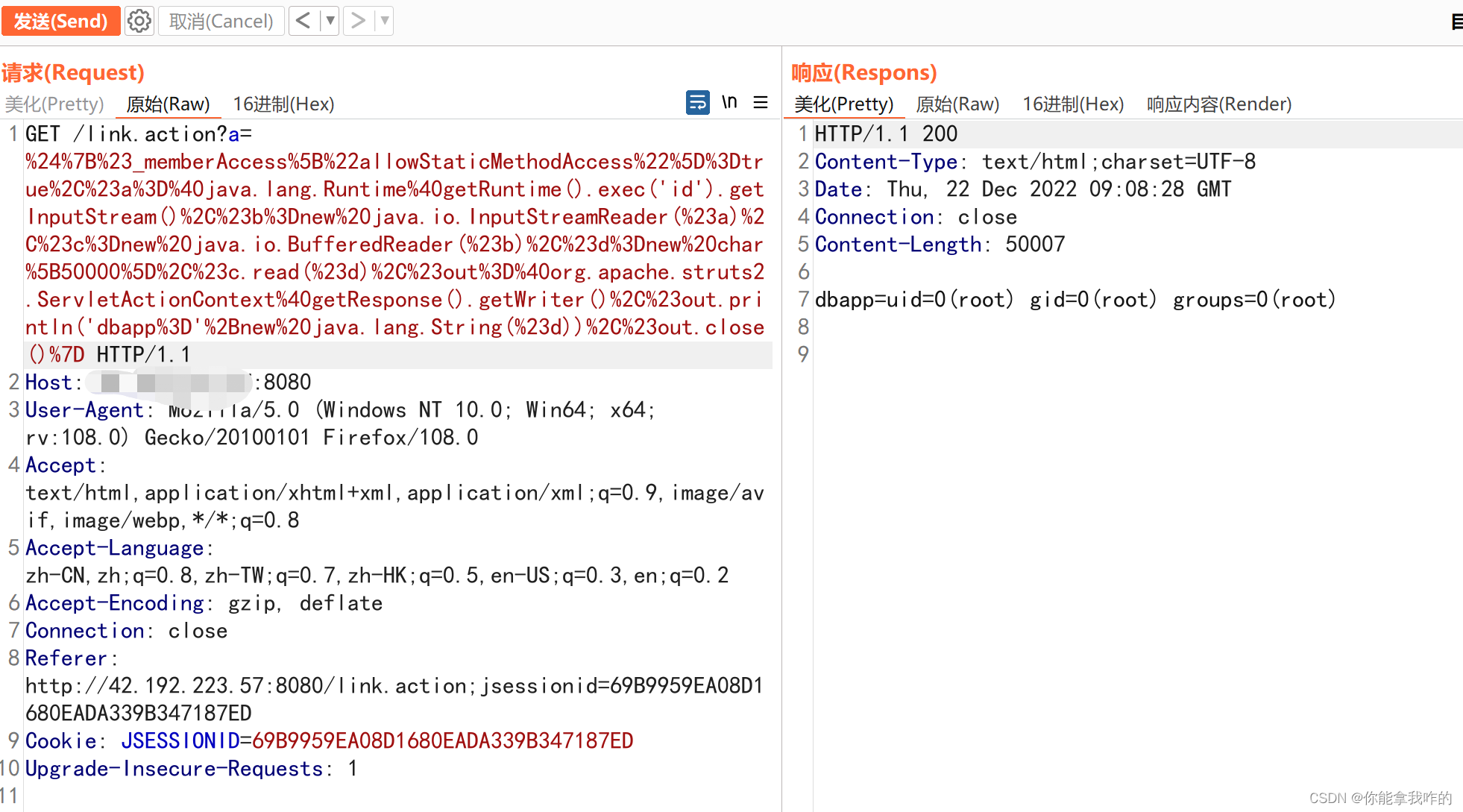Go to next request with forward arrow
The width and height of the screenshot is (1463, 812).
pyautogui.click(x=358, y=21)
